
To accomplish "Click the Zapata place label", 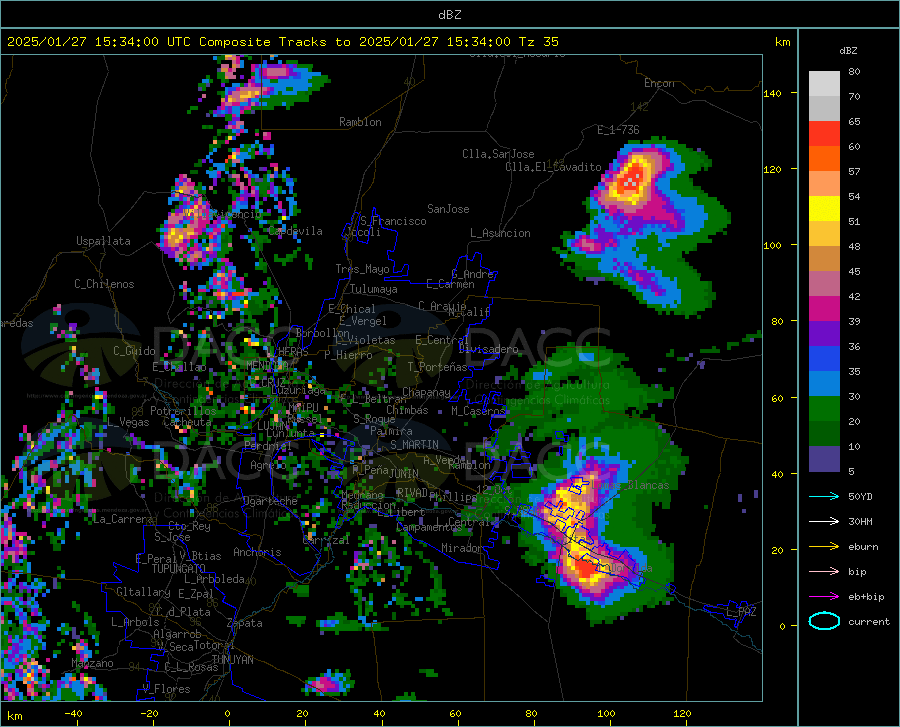I will [x=245, y=623].
